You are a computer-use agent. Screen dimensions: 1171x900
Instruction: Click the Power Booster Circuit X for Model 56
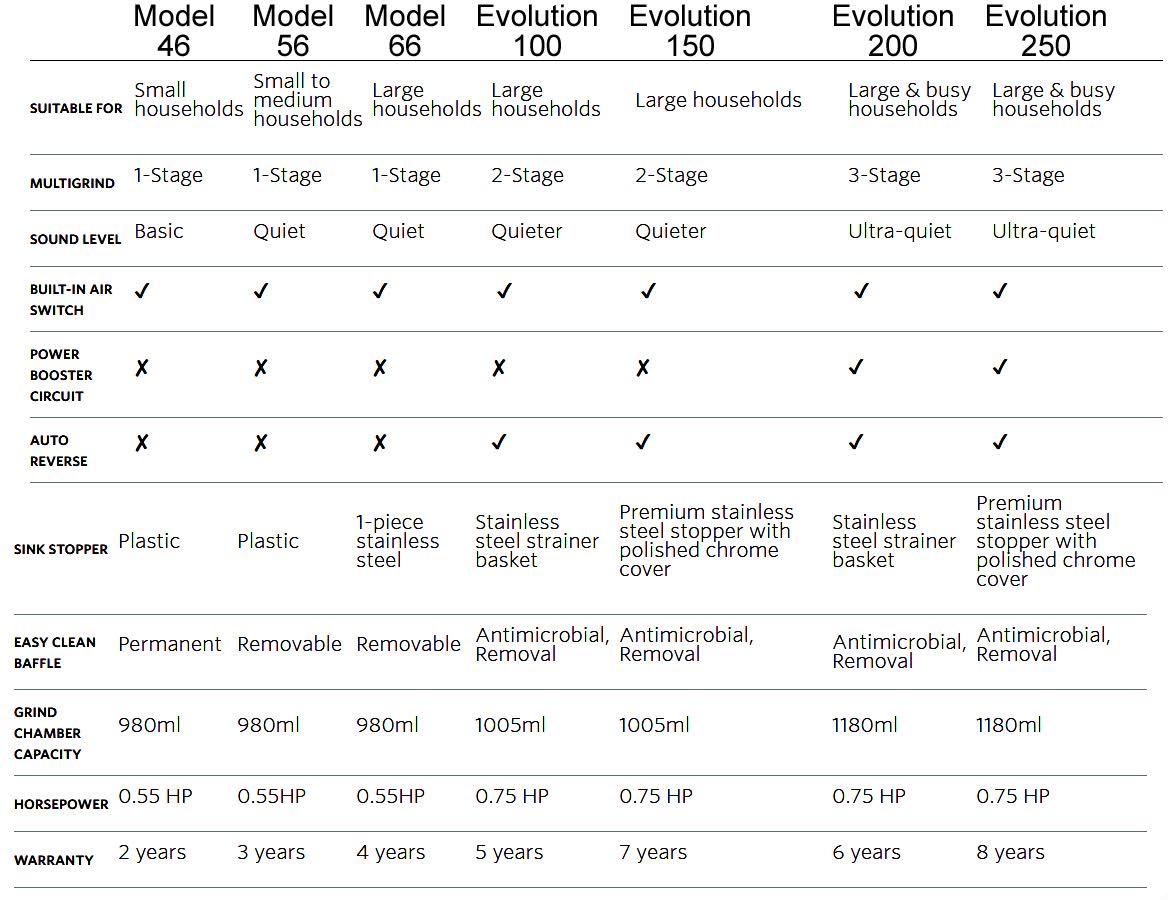coord(261,368)
